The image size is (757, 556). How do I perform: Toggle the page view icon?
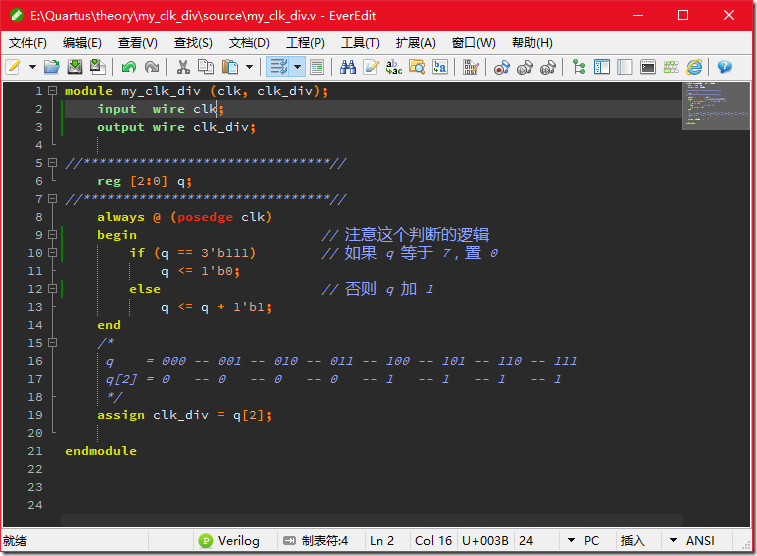tap(317, 67)
